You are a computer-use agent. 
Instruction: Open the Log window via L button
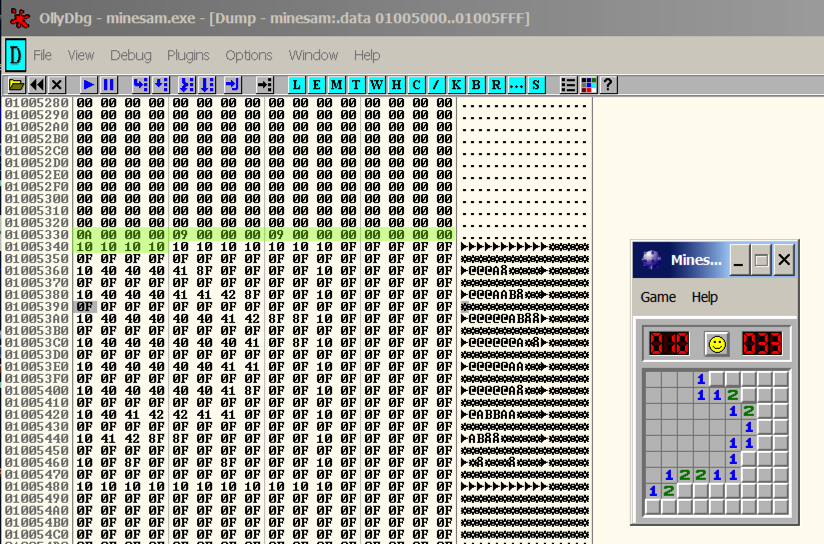point(297,85)
